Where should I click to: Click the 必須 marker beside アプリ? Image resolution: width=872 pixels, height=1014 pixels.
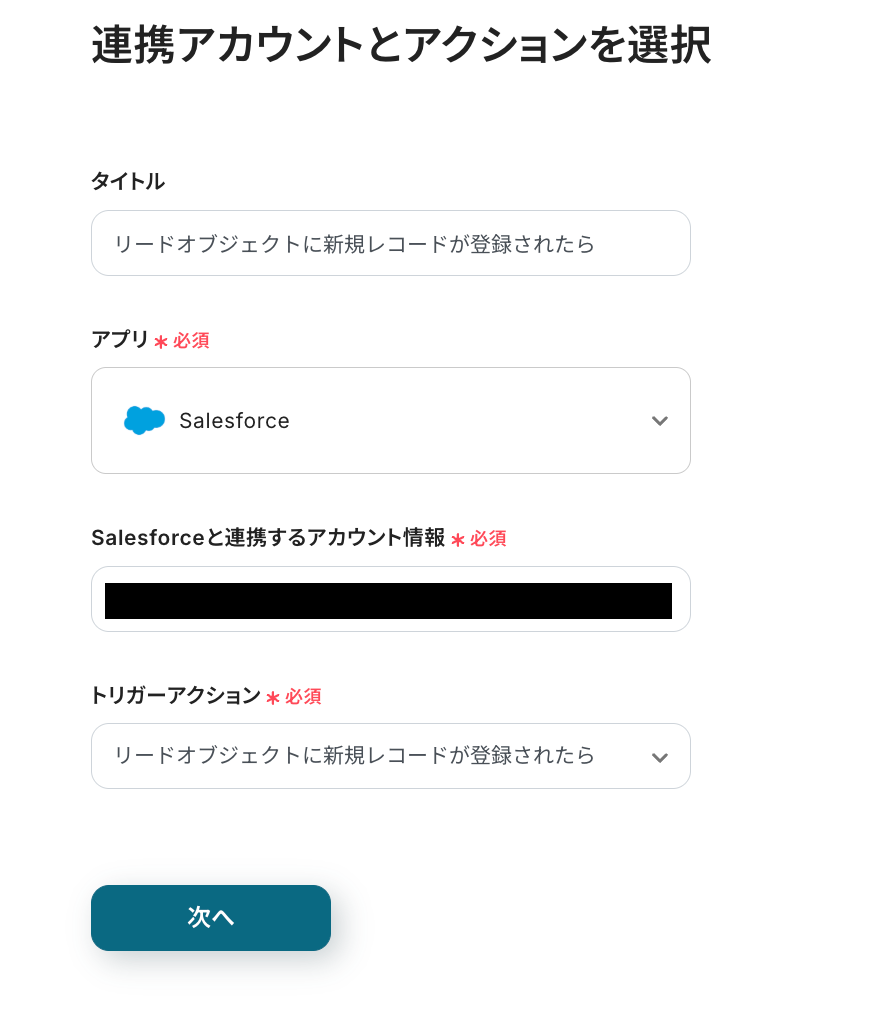click(x=191, y=341)
